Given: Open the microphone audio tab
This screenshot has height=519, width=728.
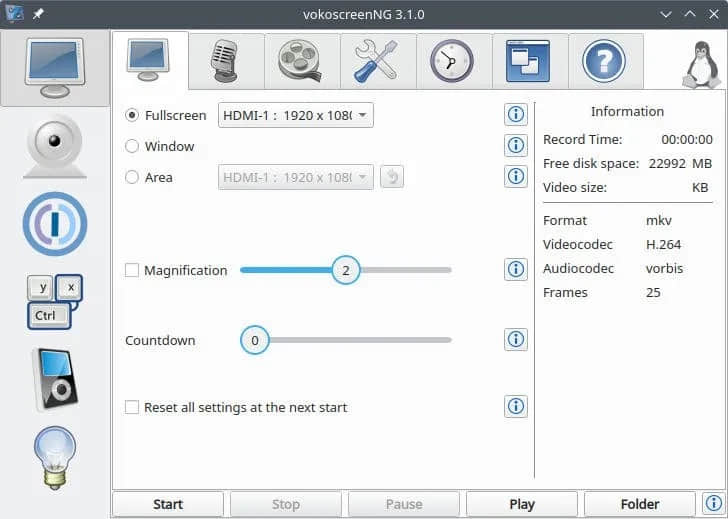Looking at the screenshot, I should click(226, 61).
